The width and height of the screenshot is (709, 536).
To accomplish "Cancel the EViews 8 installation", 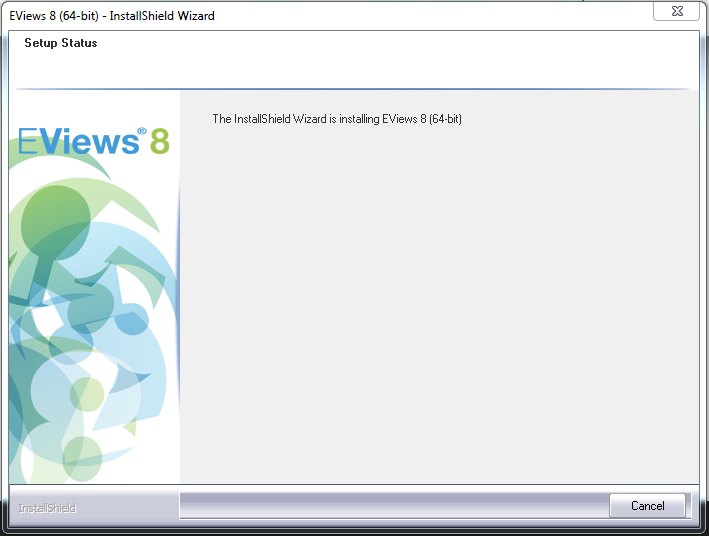I will (647, 505).
